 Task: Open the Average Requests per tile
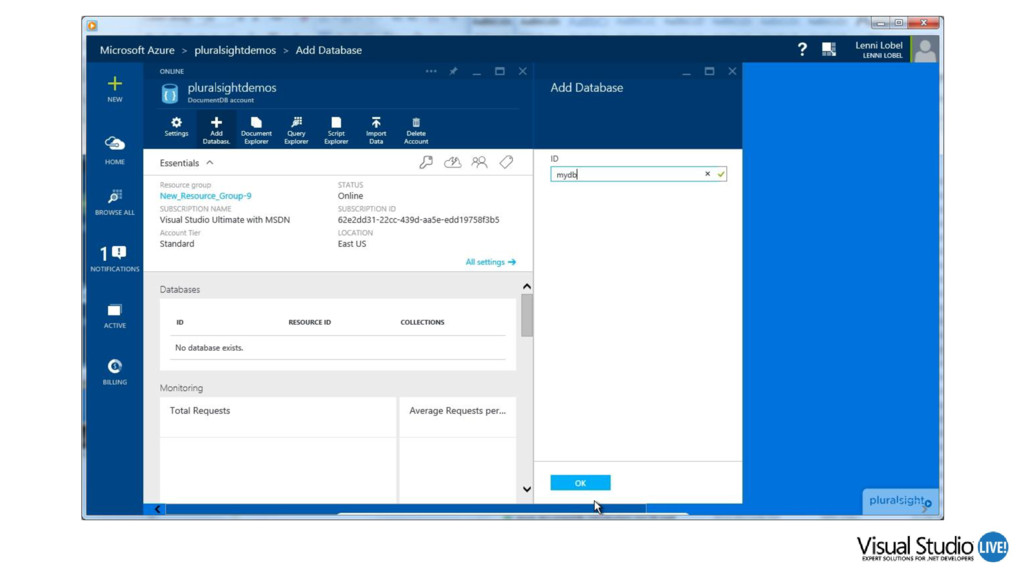(457, 449)
